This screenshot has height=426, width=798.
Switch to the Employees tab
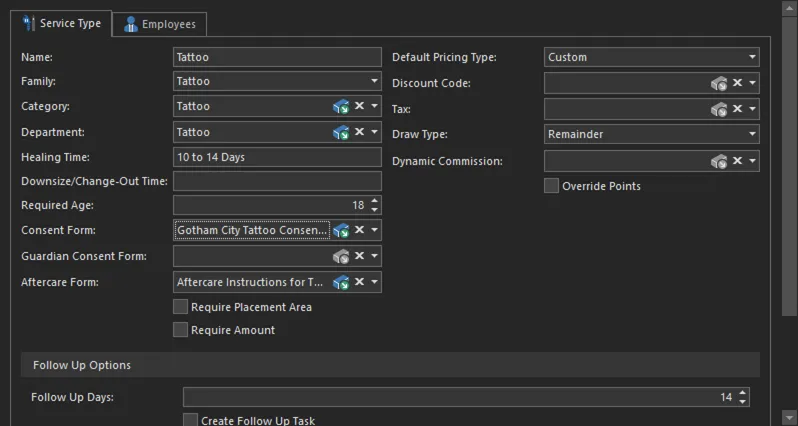coord(159,24)
